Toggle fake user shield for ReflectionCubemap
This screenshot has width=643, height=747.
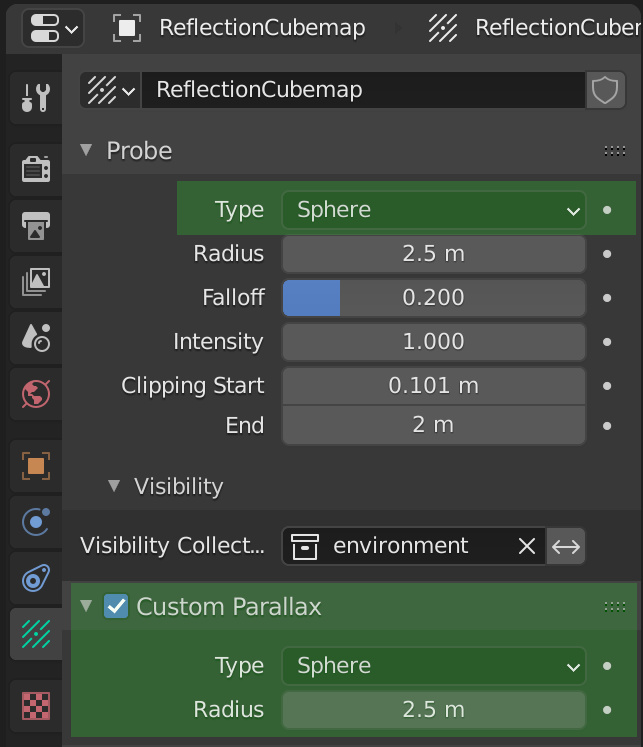(x=605, y=90)
